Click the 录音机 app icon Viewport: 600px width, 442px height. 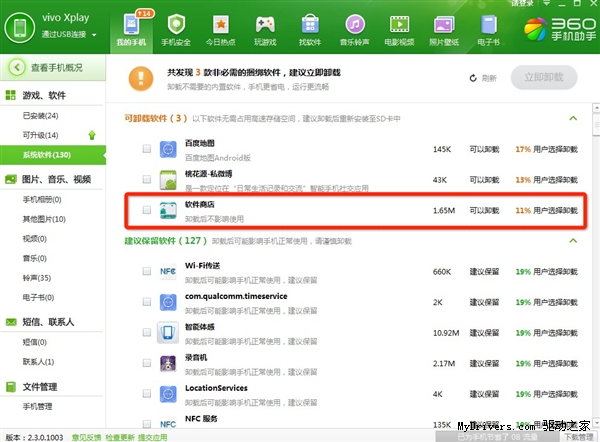(168, 364)
